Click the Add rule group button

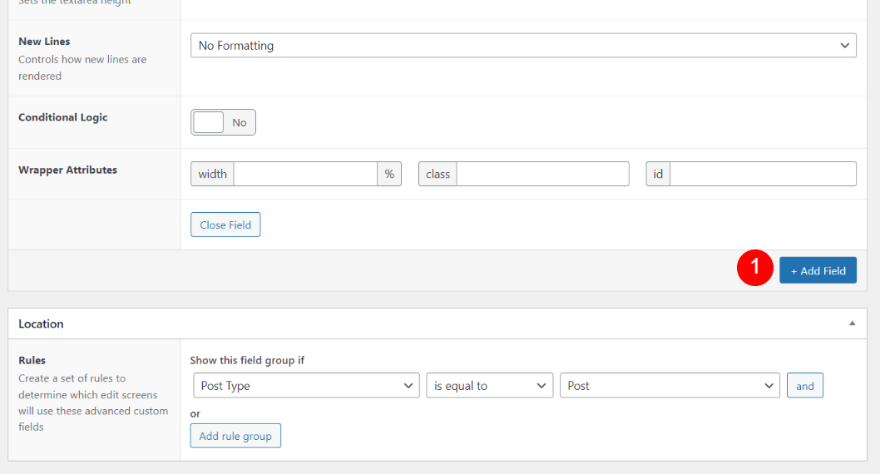[235, 436]
